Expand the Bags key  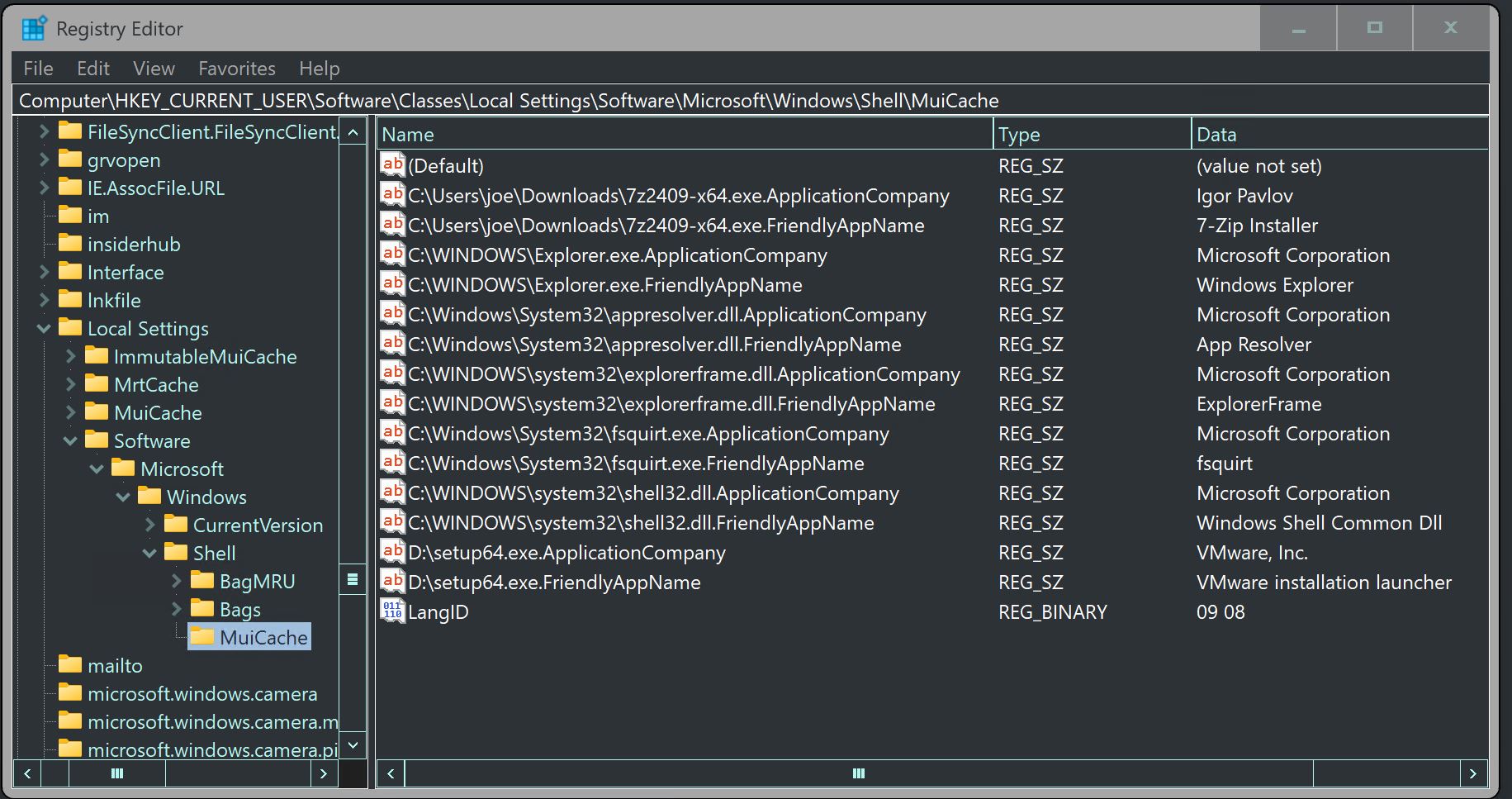(177, 609)
